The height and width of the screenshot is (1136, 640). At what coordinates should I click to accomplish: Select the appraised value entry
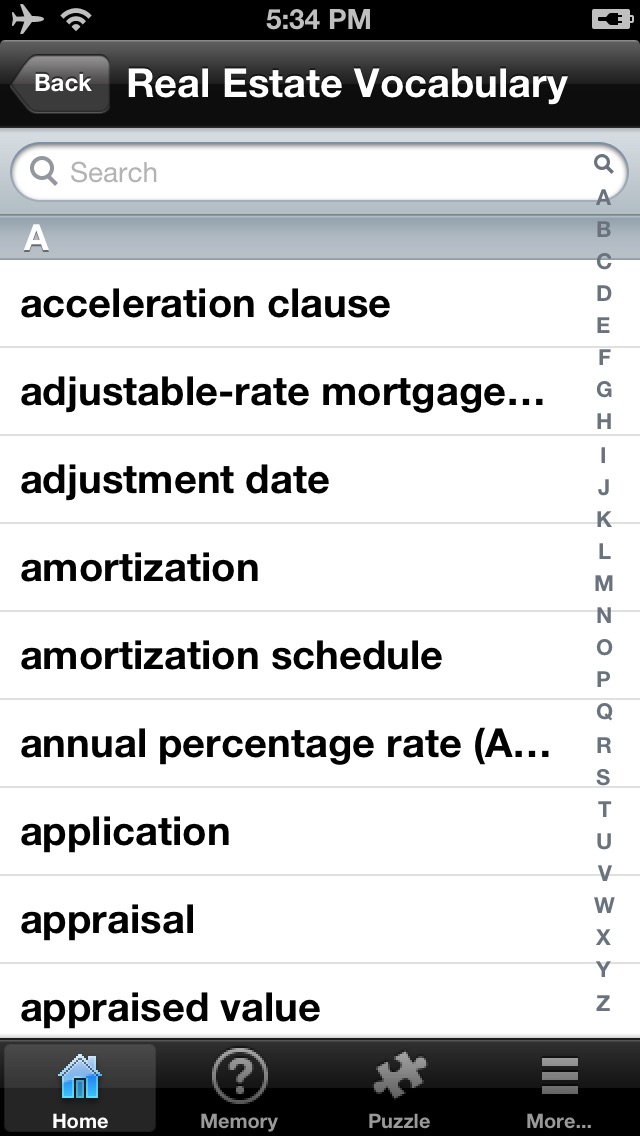coord(320,1008)
